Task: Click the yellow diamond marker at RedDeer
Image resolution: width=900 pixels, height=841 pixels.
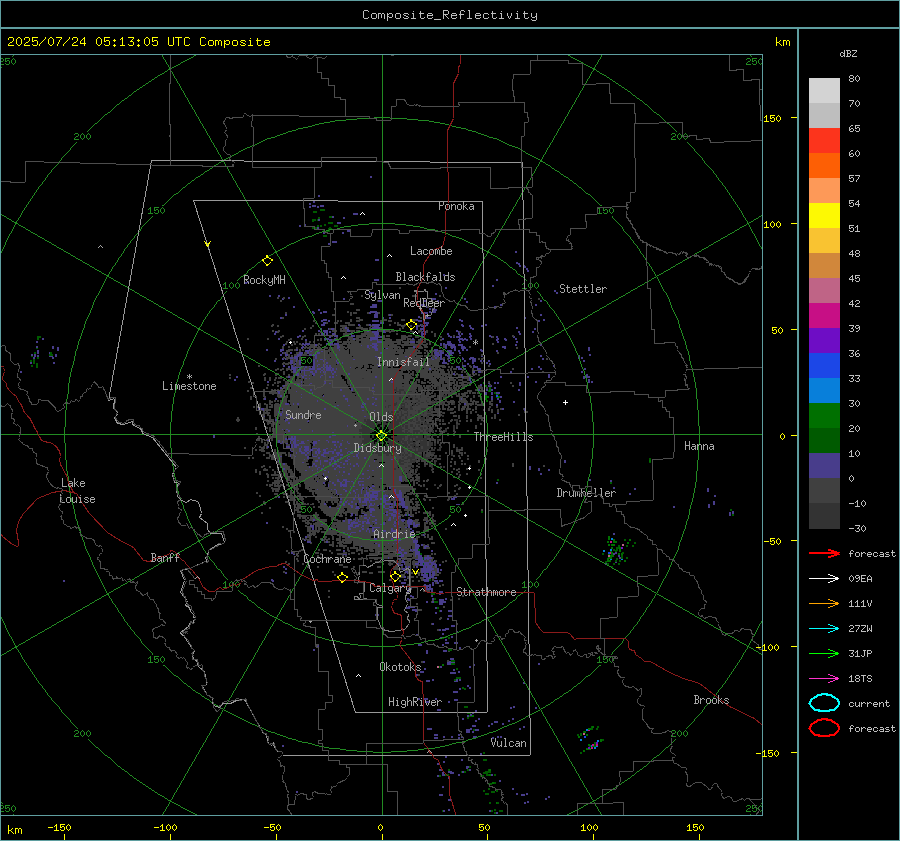Action: pos(412,325)
